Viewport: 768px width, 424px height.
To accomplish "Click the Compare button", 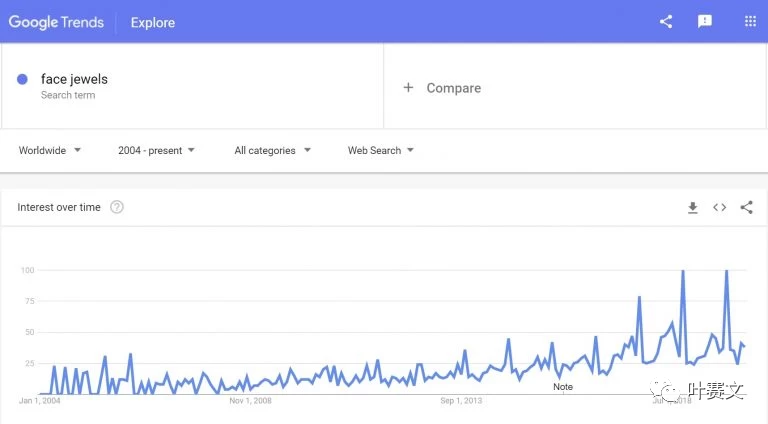I will 442,88.
